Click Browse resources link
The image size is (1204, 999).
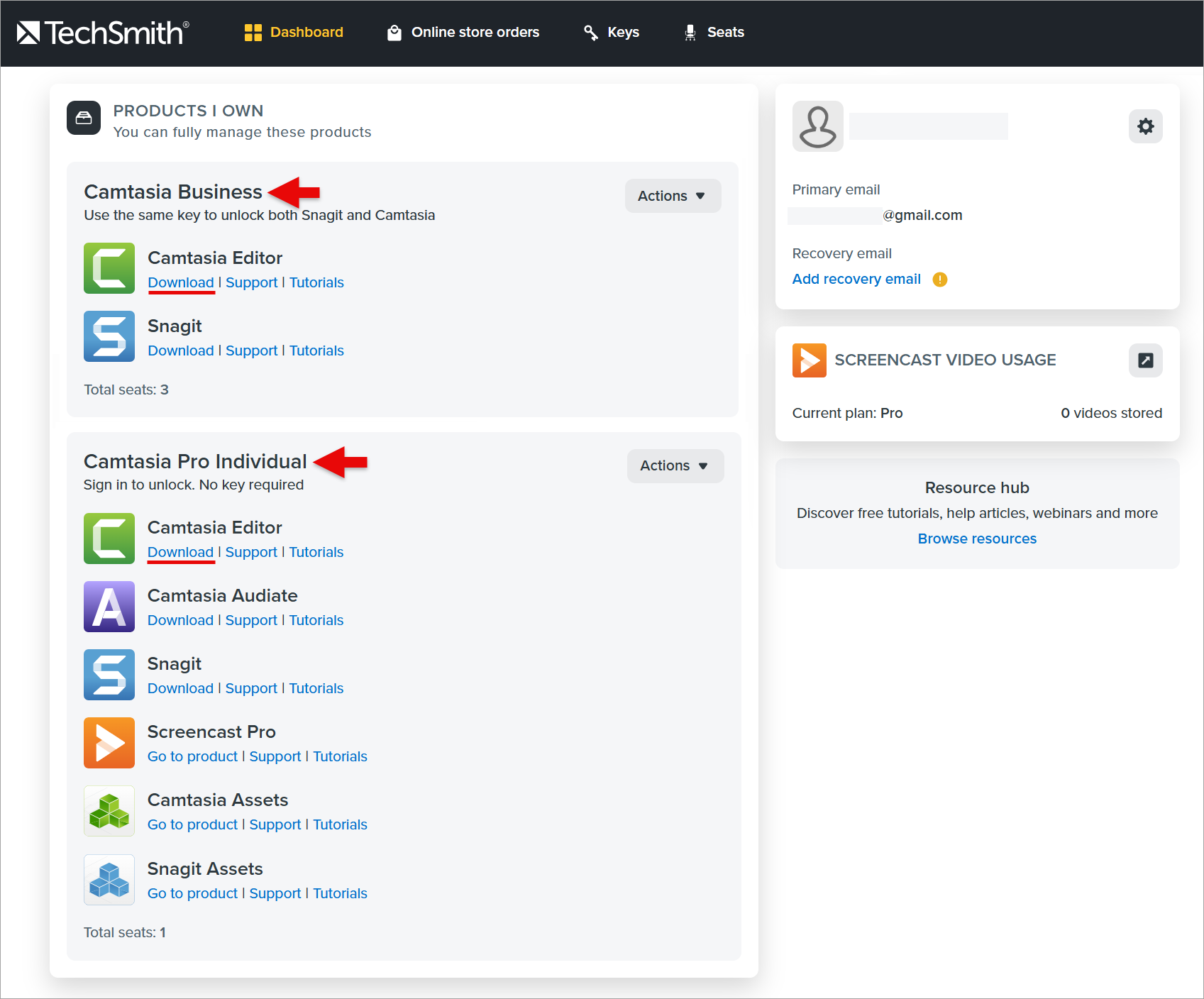tap(978, 539)
